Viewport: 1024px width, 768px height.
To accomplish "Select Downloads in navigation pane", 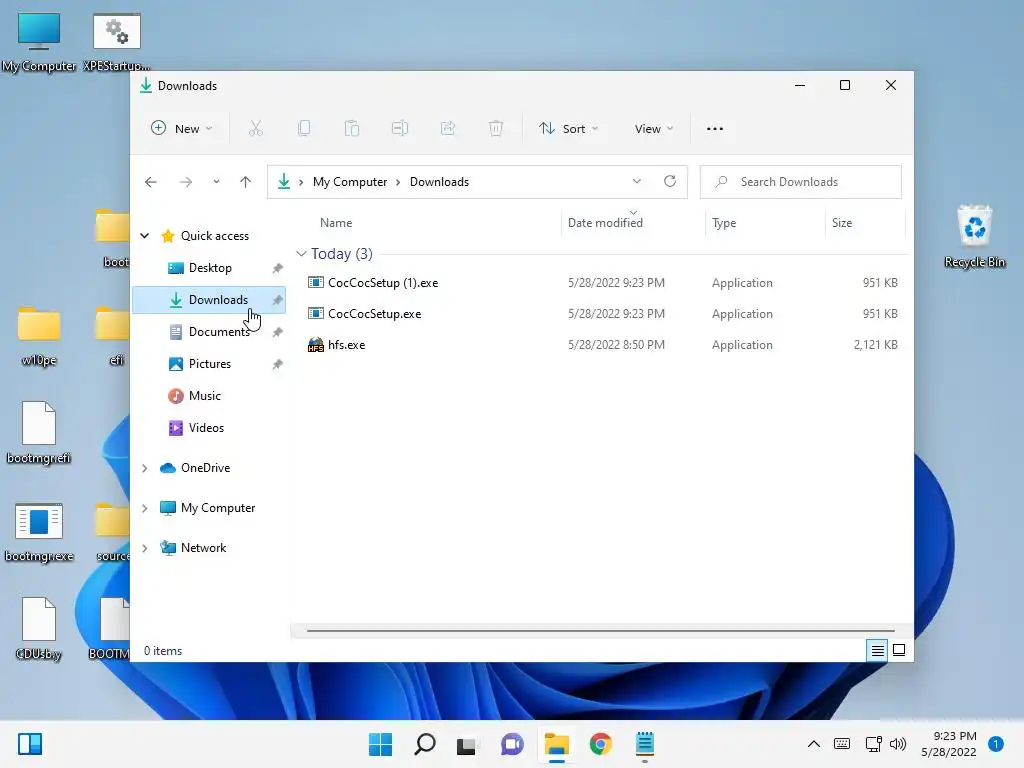I will click(x=209, y=300).
